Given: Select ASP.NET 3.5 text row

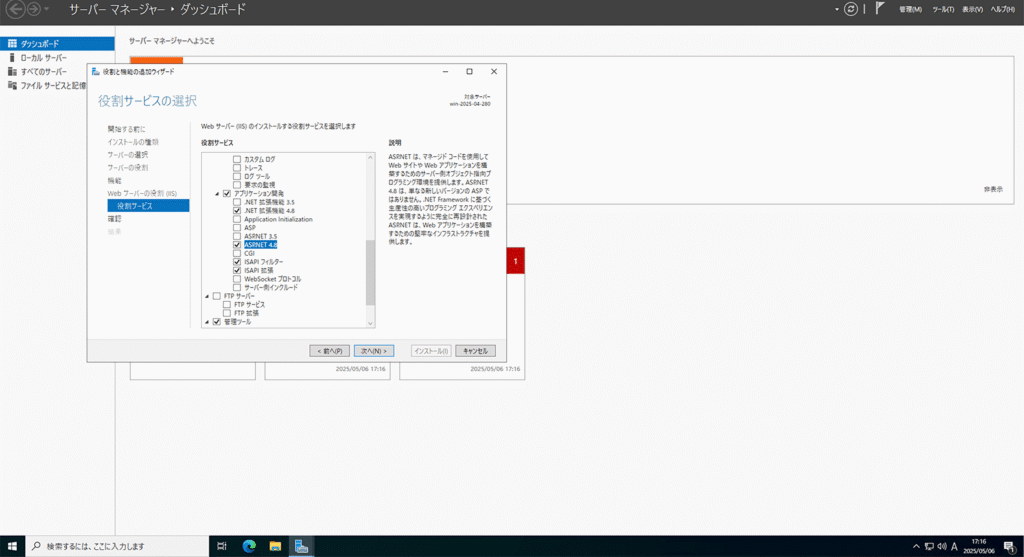Looking at the screenshot, I should (261, 236).
